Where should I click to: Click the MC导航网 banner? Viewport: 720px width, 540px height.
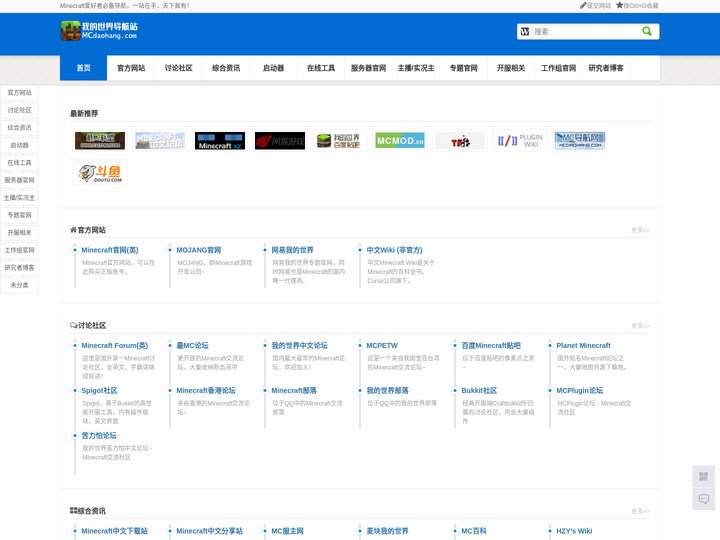tap(580, 141)
